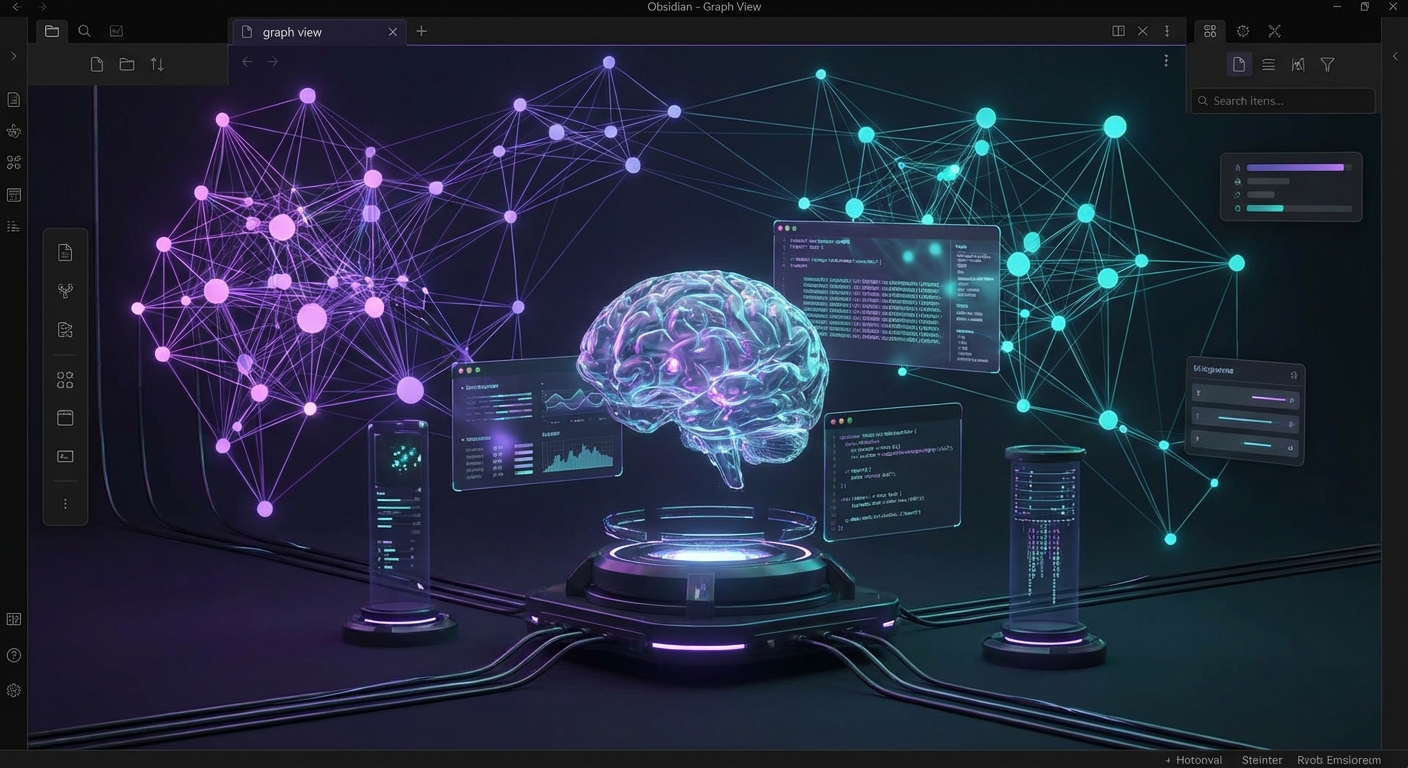Click the Search items field

click(1285, 101)
